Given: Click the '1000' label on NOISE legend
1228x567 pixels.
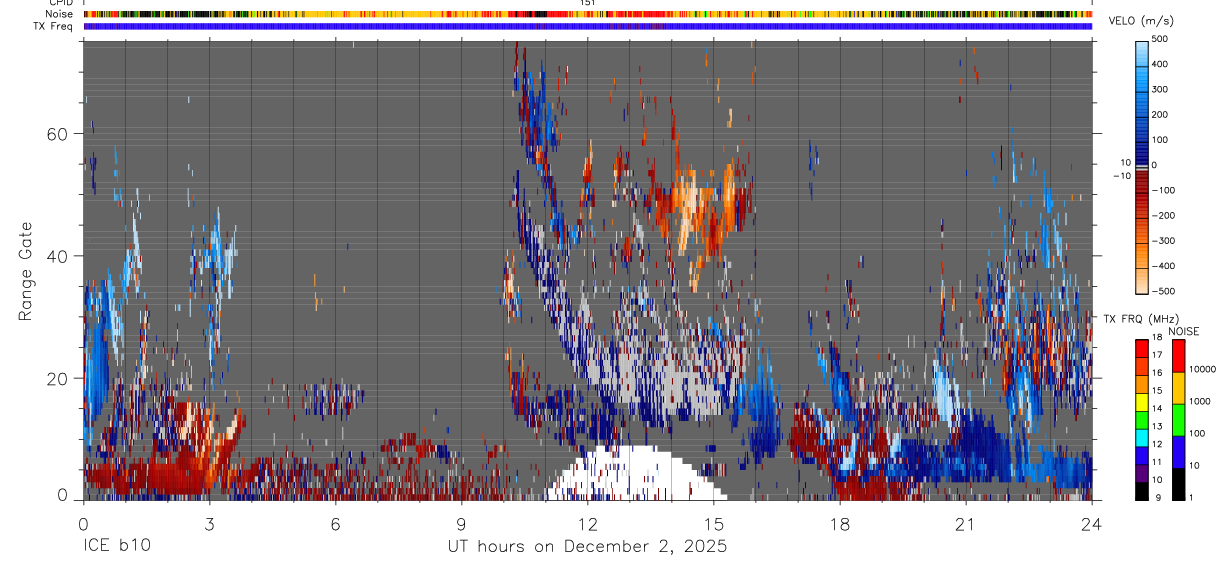Looking at the screenshot, I should point(1200,402).
